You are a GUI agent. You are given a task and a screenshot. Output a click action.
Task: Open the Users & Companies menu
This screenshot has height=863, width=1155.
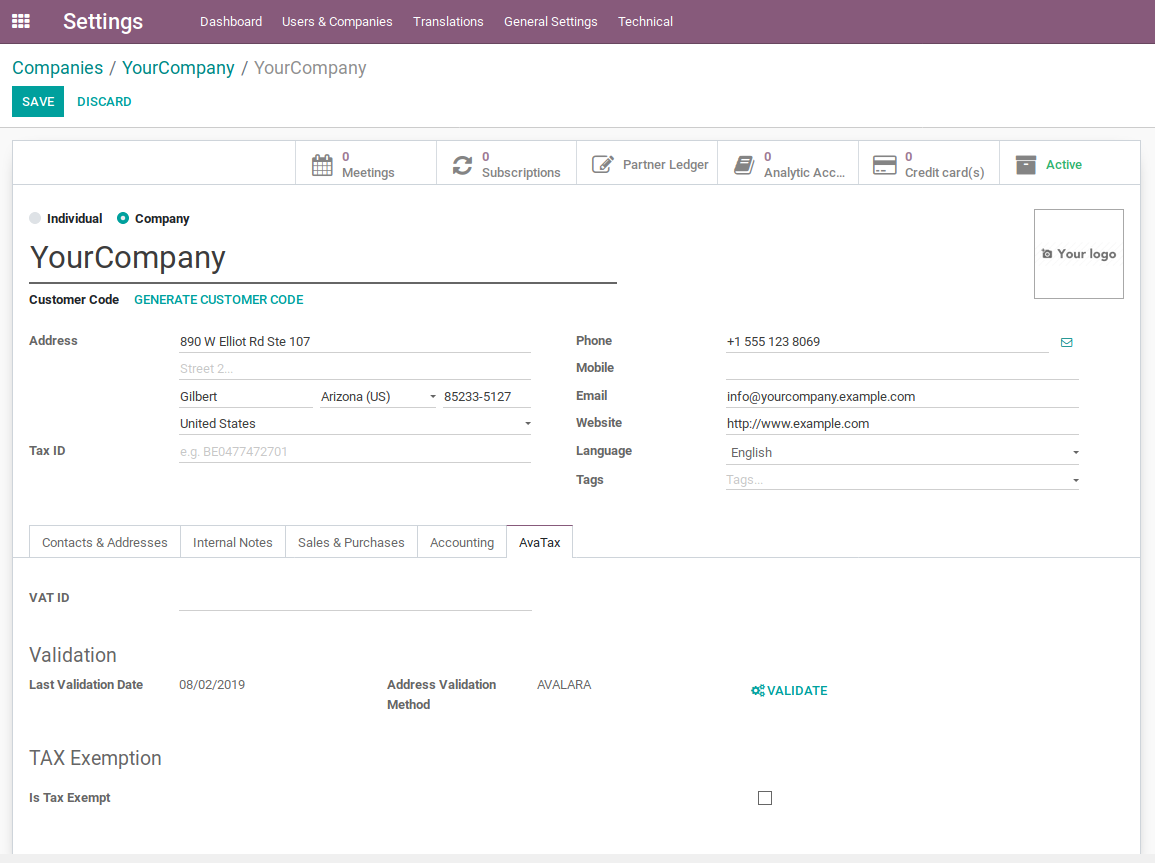click(x=337, y=21)
